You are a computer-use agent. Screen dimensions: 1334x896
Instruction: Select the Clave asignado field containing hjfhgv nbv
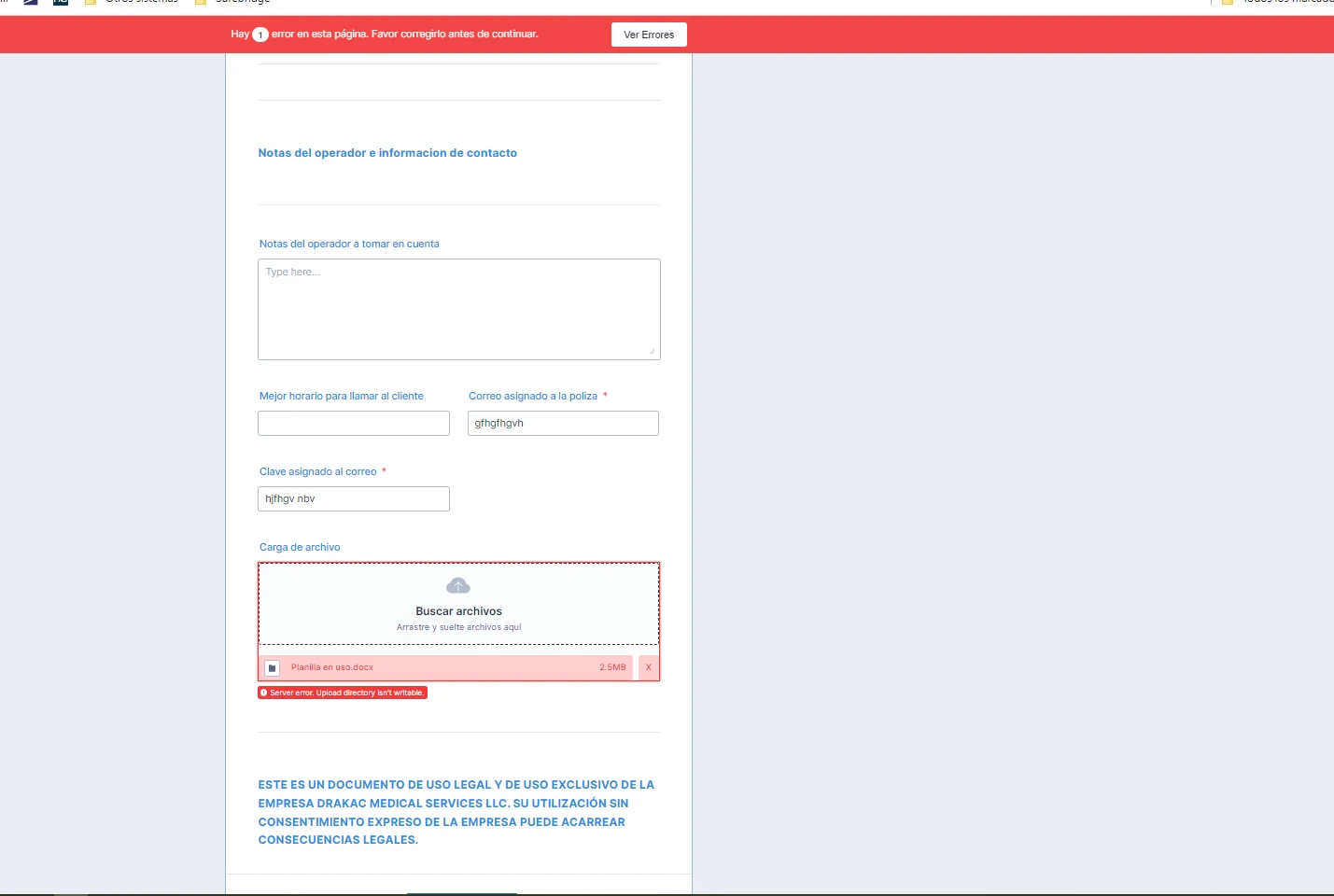(353, 498)
